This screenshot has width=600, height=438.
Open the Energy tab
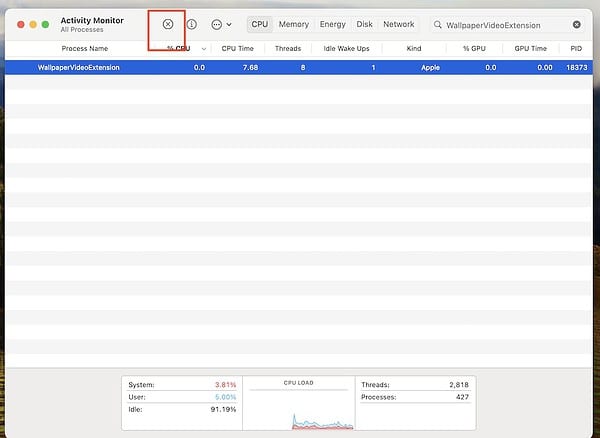coord(332,24)
